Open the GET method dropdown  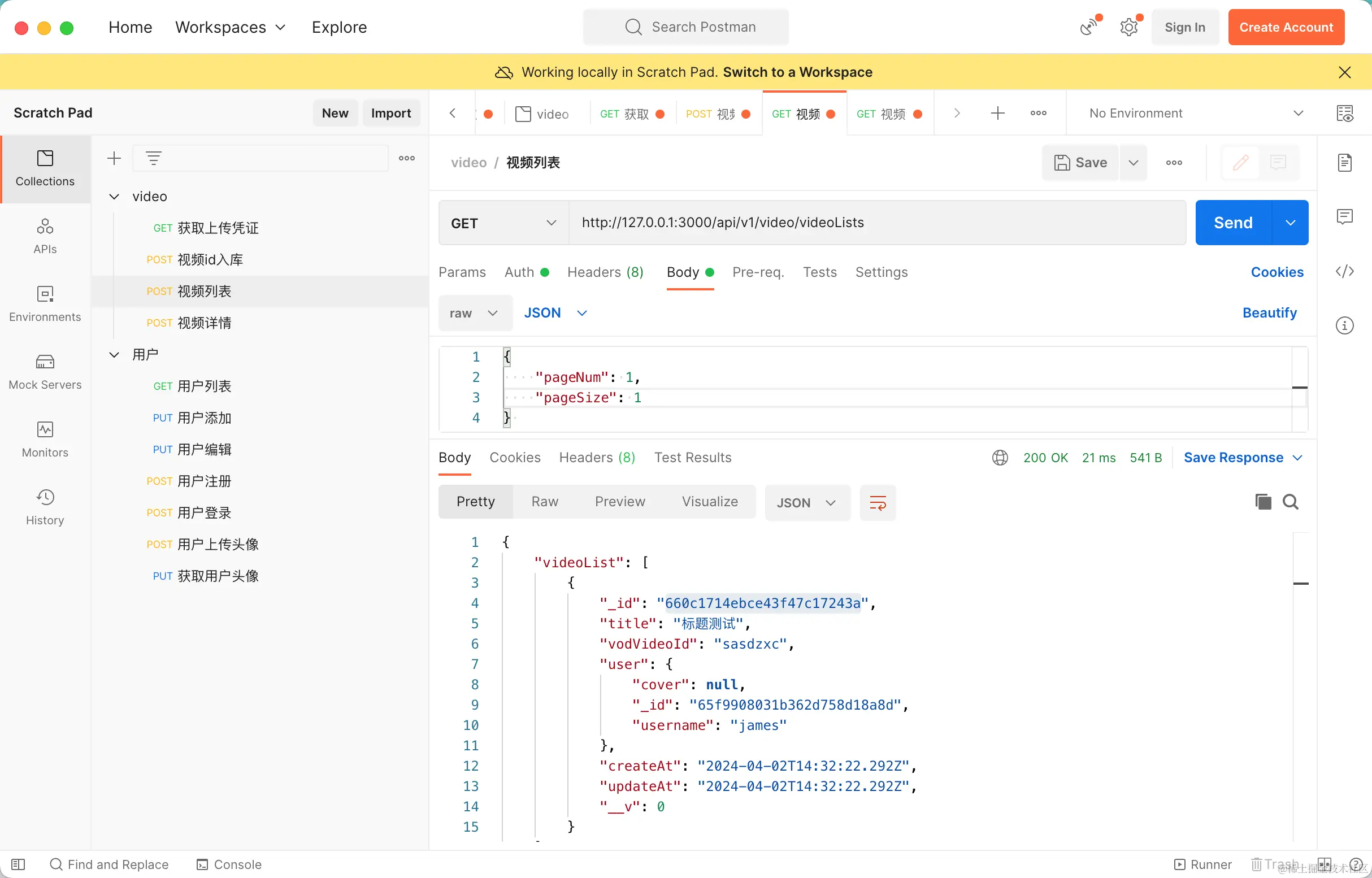click(503, 223)
